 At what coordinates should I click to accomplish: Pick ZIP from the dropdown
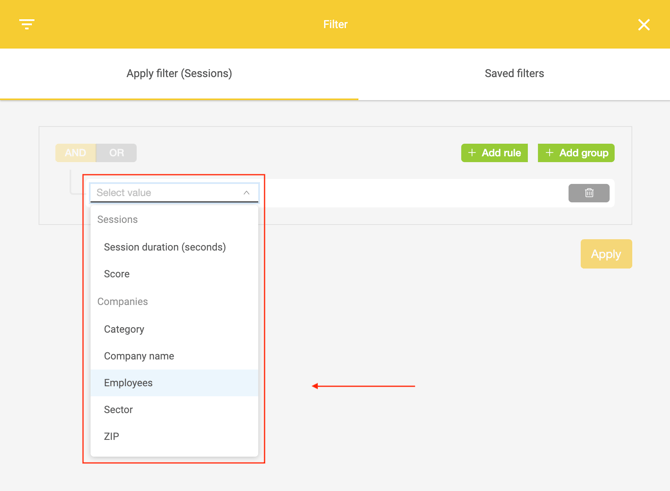point(111,437)
